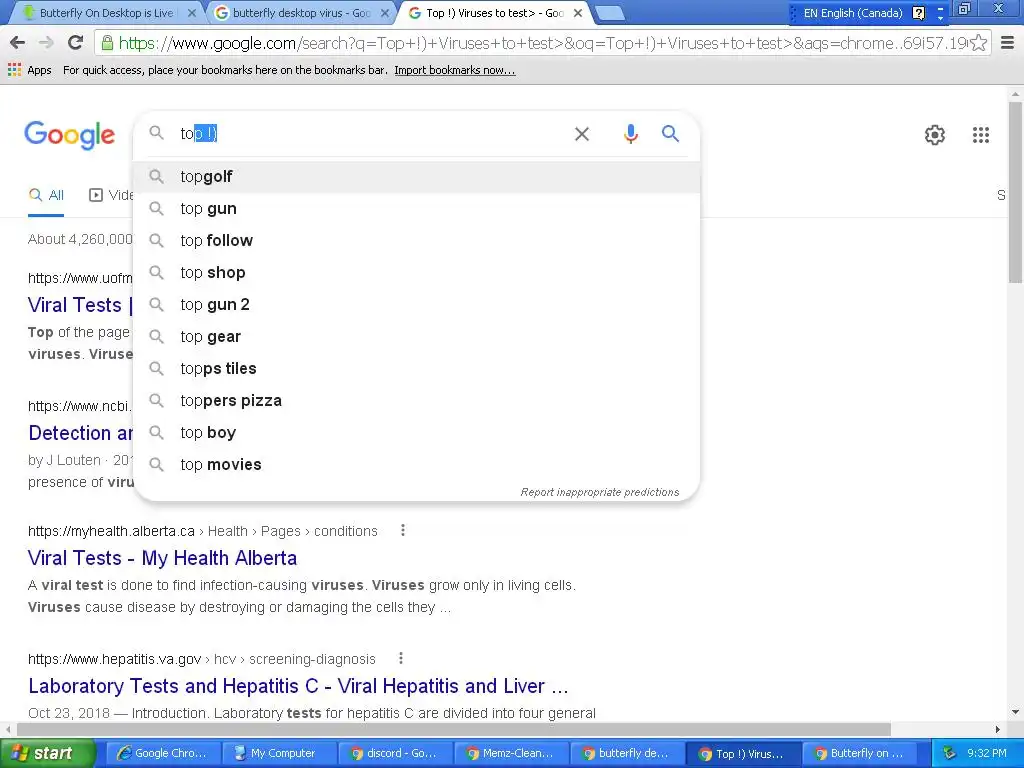Select the Videos search filter tab
The image size is (1024, 768).
110,195
